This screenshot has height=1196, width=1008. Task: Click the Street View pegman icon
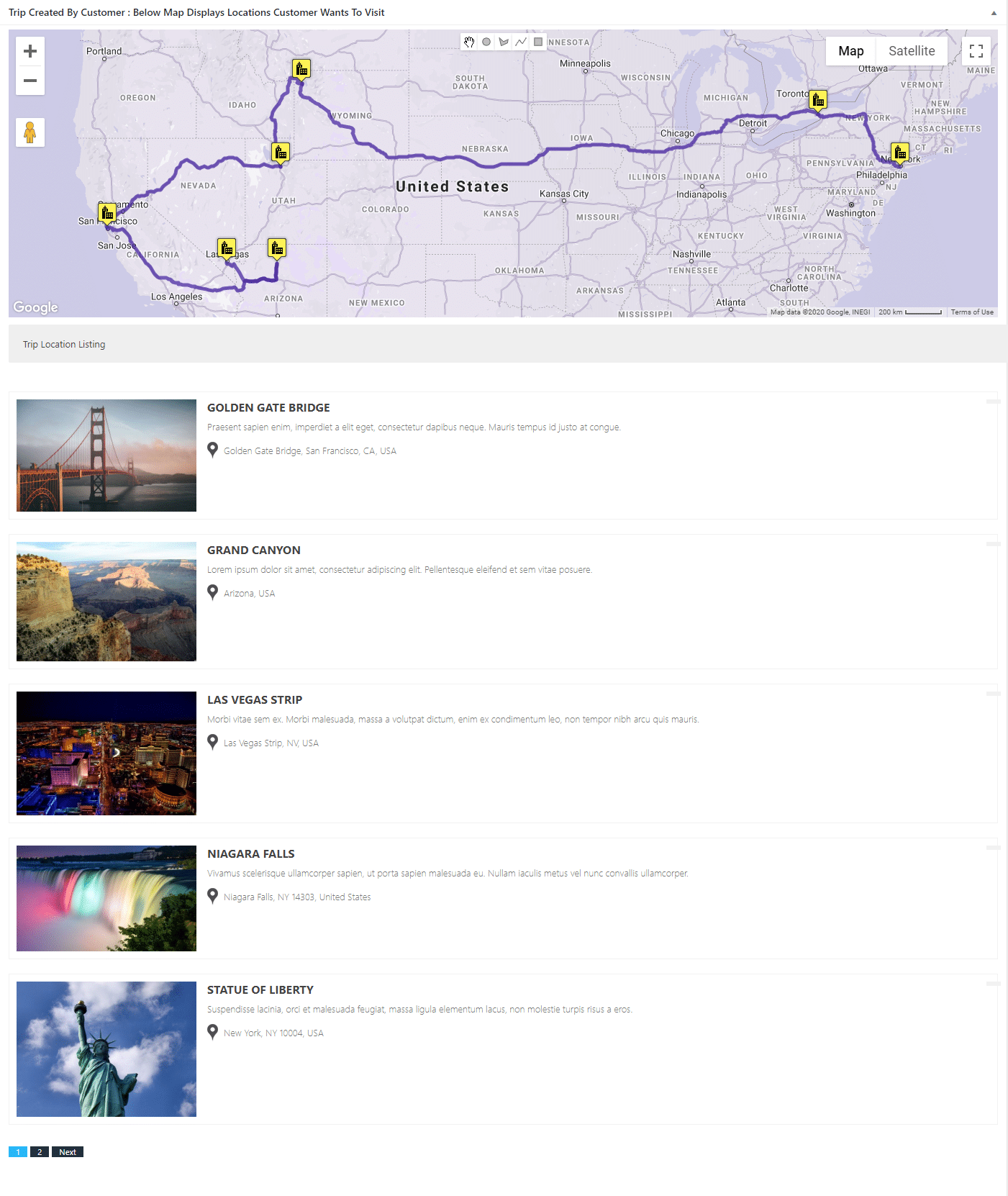30,132
